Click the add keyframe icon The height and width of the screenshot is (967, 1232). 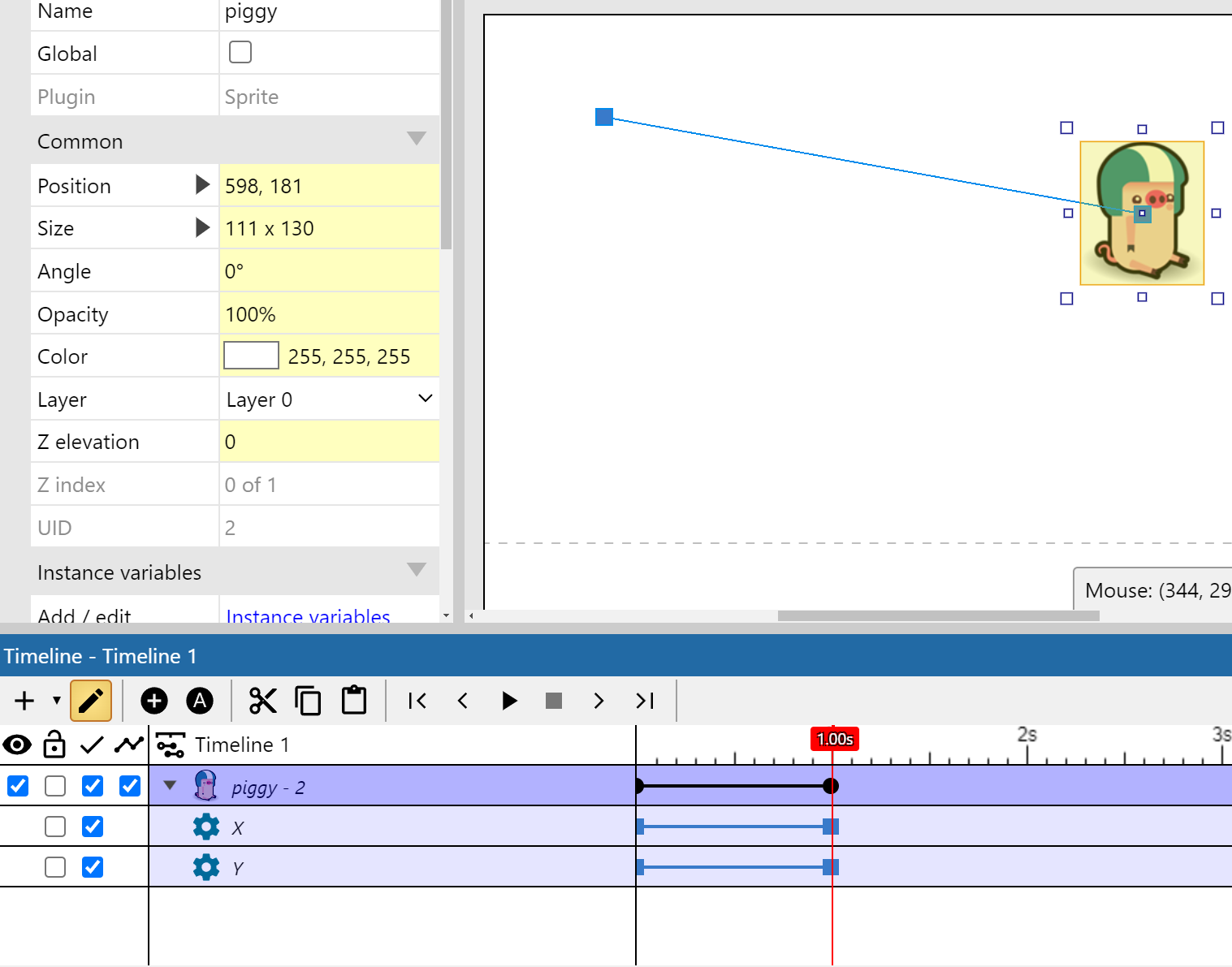point(153,700)
